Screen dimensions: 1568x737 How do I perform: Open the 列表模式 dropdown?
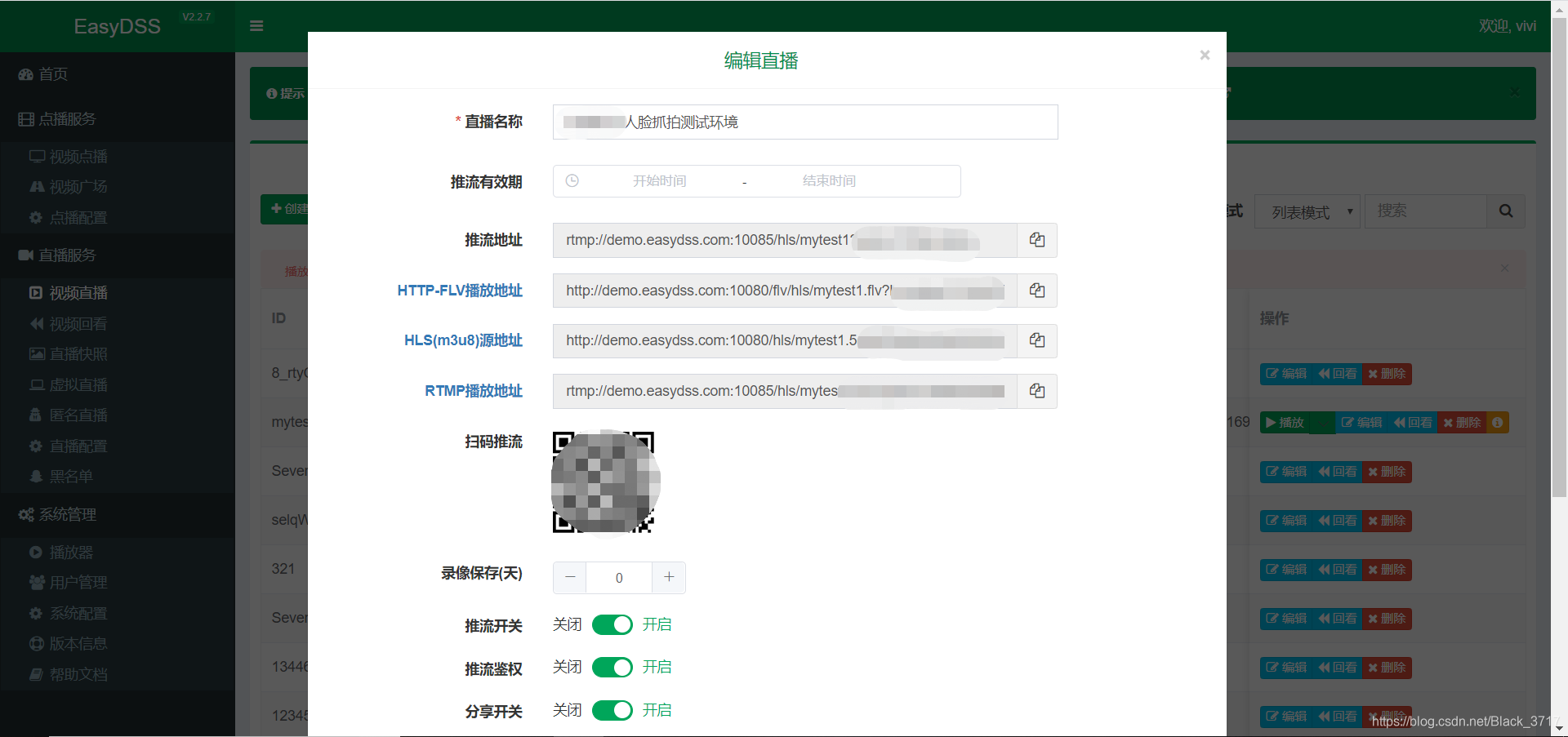1307,212
